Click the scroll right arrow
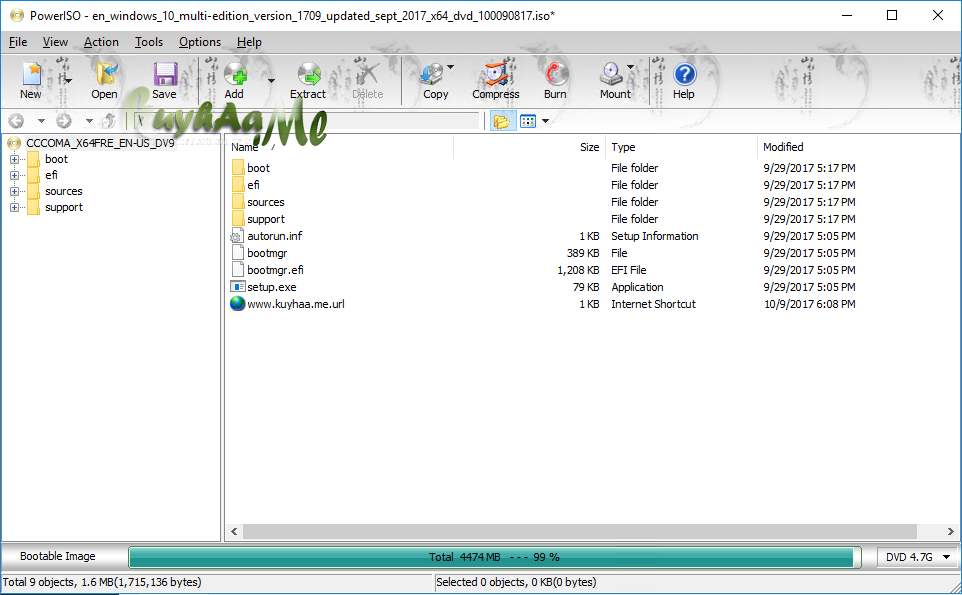 point(950,531)
